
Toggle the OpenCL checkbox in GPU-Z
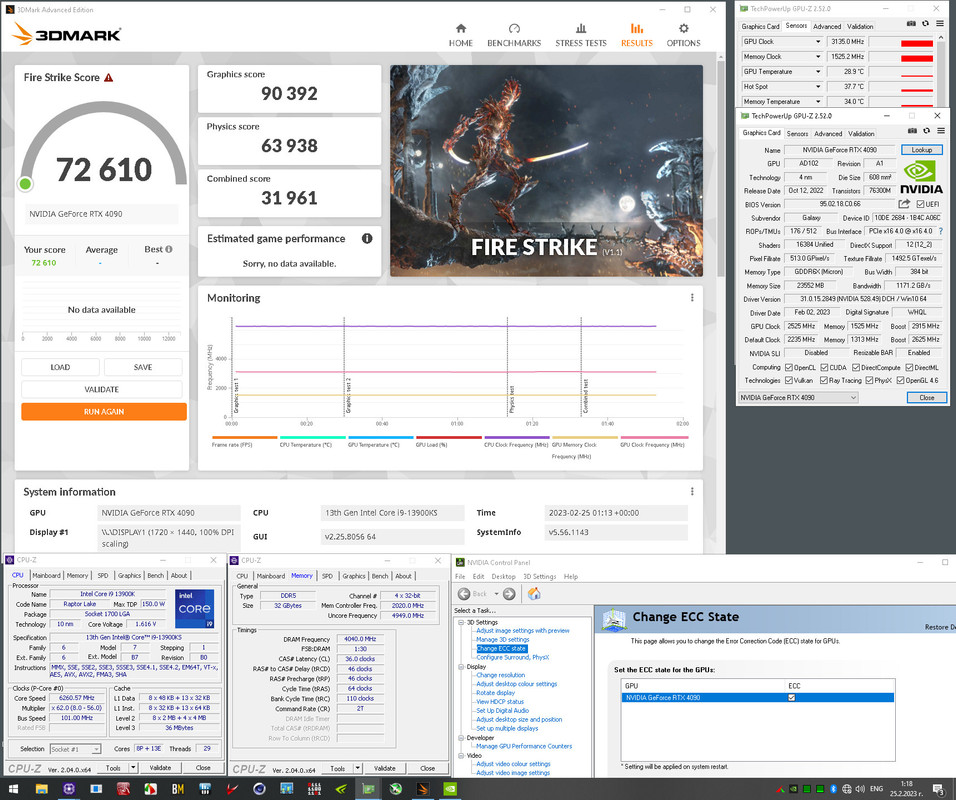point(789,368)
